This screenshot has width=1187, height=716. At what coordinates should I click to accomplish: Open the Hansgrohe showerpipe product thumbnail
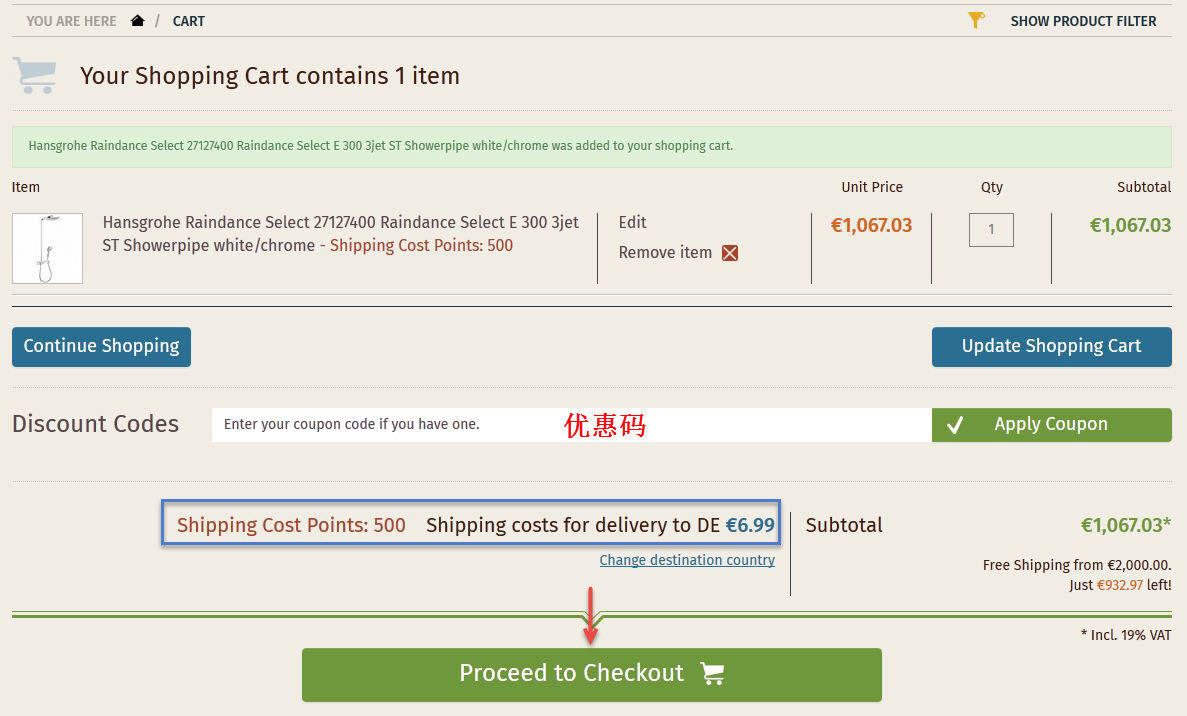(x=47, y=248)
